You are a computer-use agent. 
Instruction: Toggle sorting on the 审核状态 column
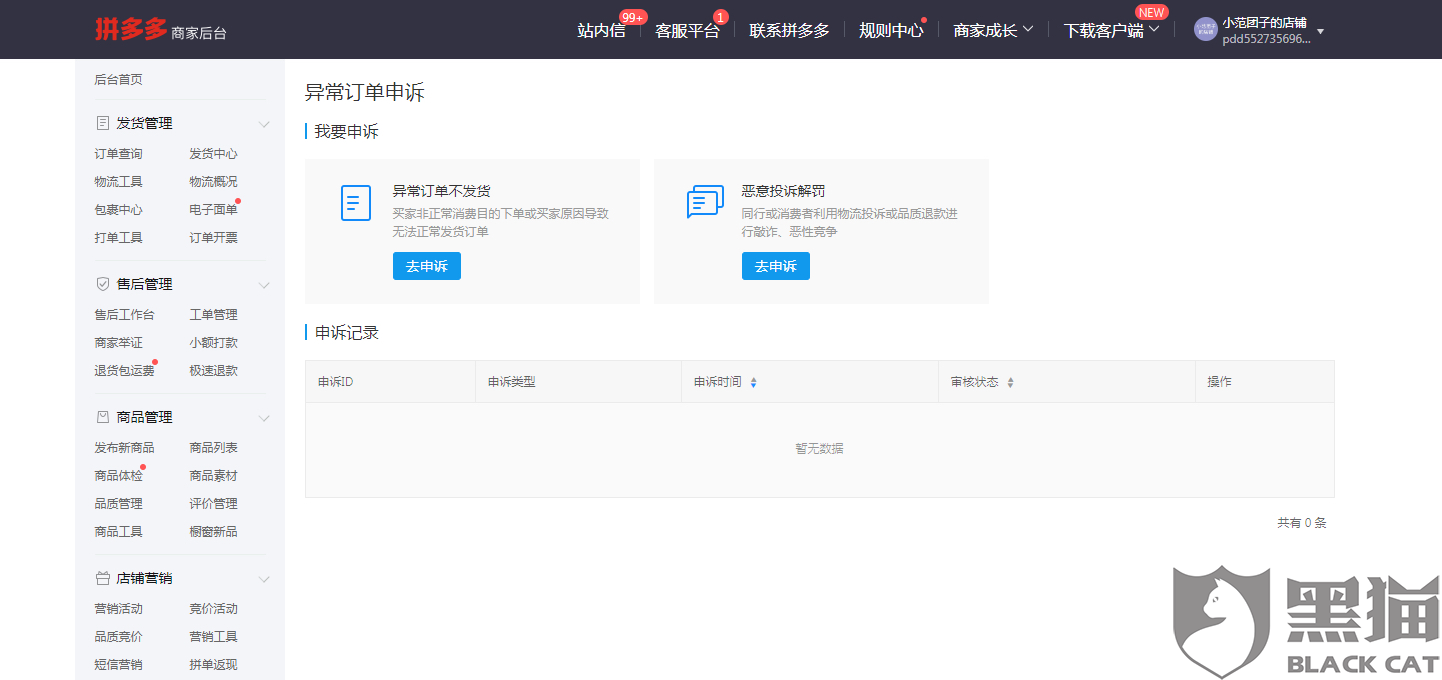[1011, 381]
